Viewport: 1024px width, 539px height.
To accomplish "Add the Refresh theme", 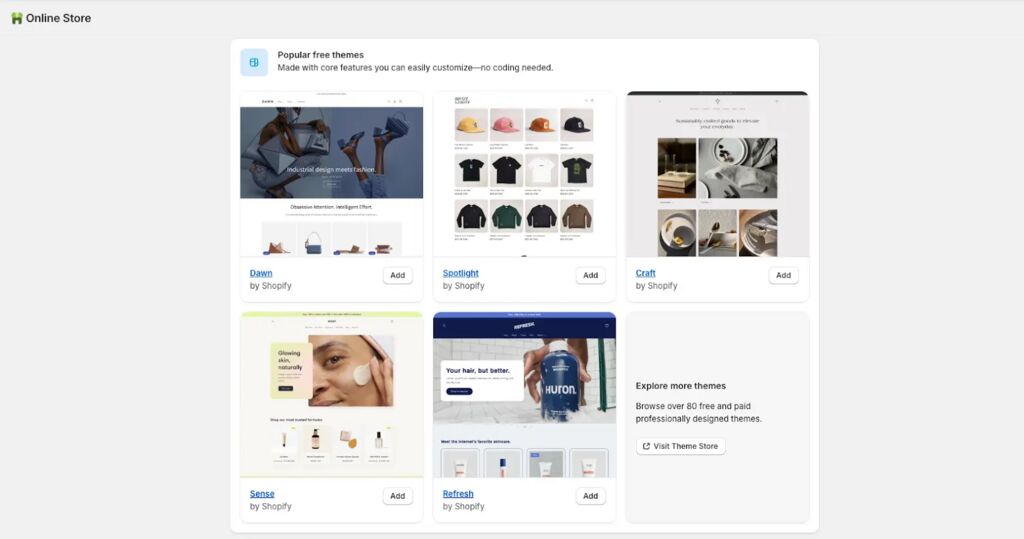I will coord(590,496).
